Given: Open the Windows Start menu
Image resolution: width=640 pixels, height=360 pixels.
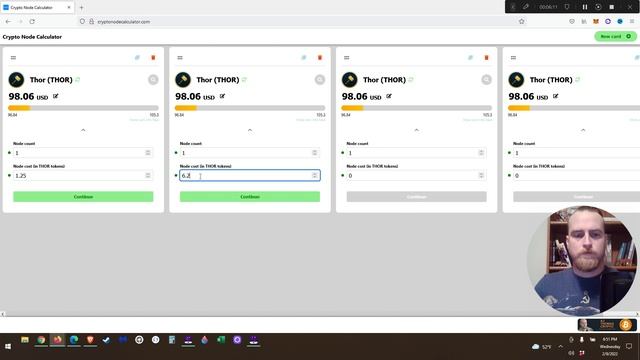Looking at the screenshot, I should pos(7,347).
